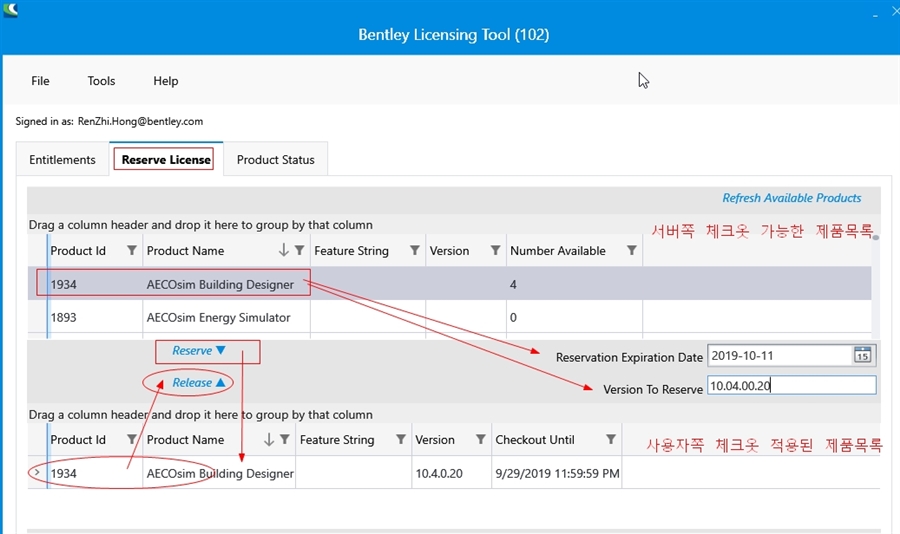Filter the bottom Feature String column

(400, 440)
